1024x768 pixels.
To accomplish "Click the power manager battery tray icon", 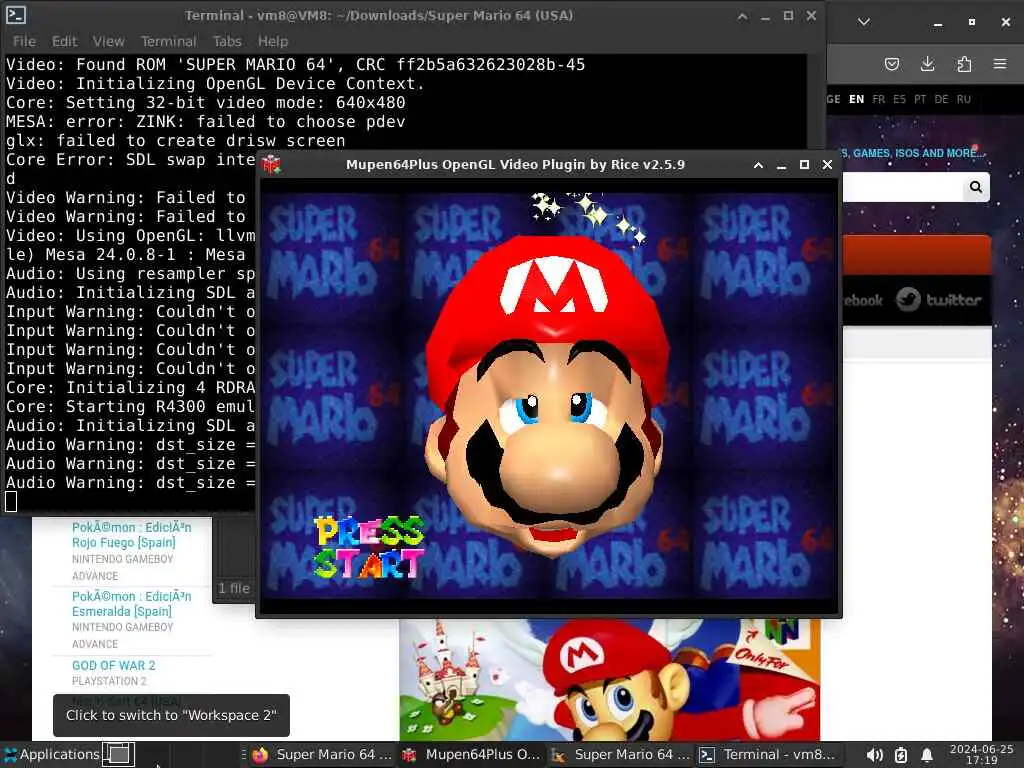I will [901, 755].
